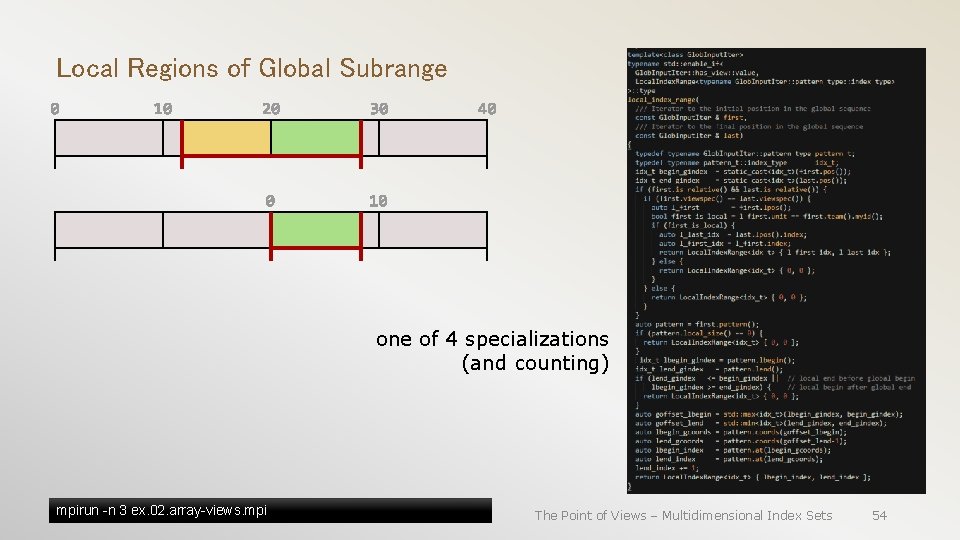Click the last gray segment of bottom bar

(432, 230)
